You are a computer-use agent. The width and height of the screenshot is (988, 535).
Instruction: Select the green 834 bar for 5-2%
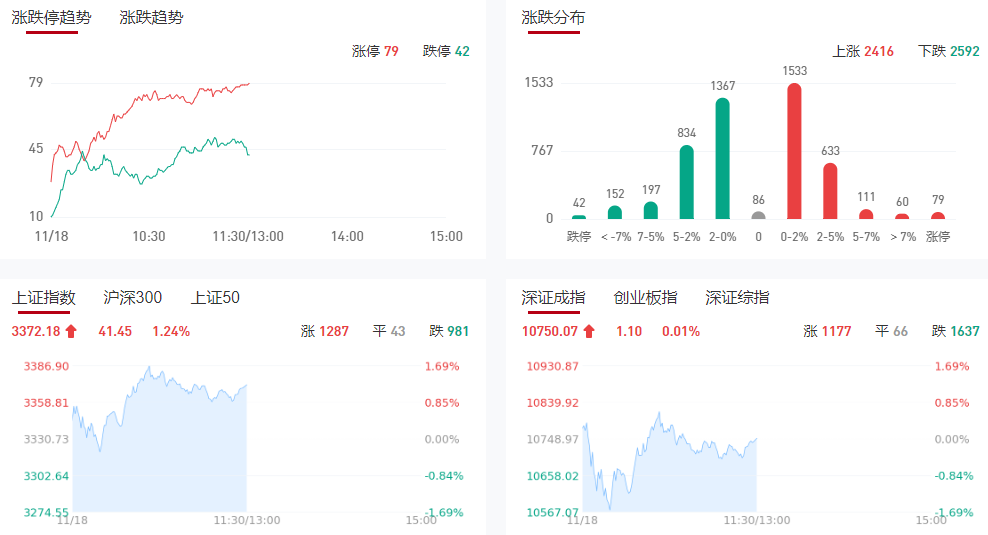coord(686,182)
